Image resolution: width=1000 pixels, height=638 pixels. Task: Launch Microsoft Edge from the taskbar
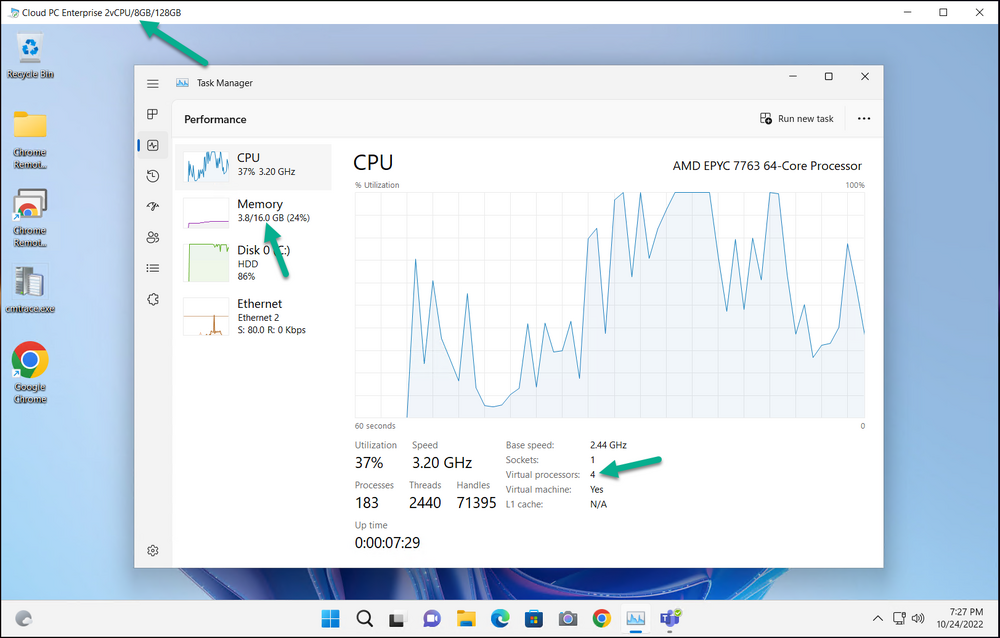tap(500, 619)
